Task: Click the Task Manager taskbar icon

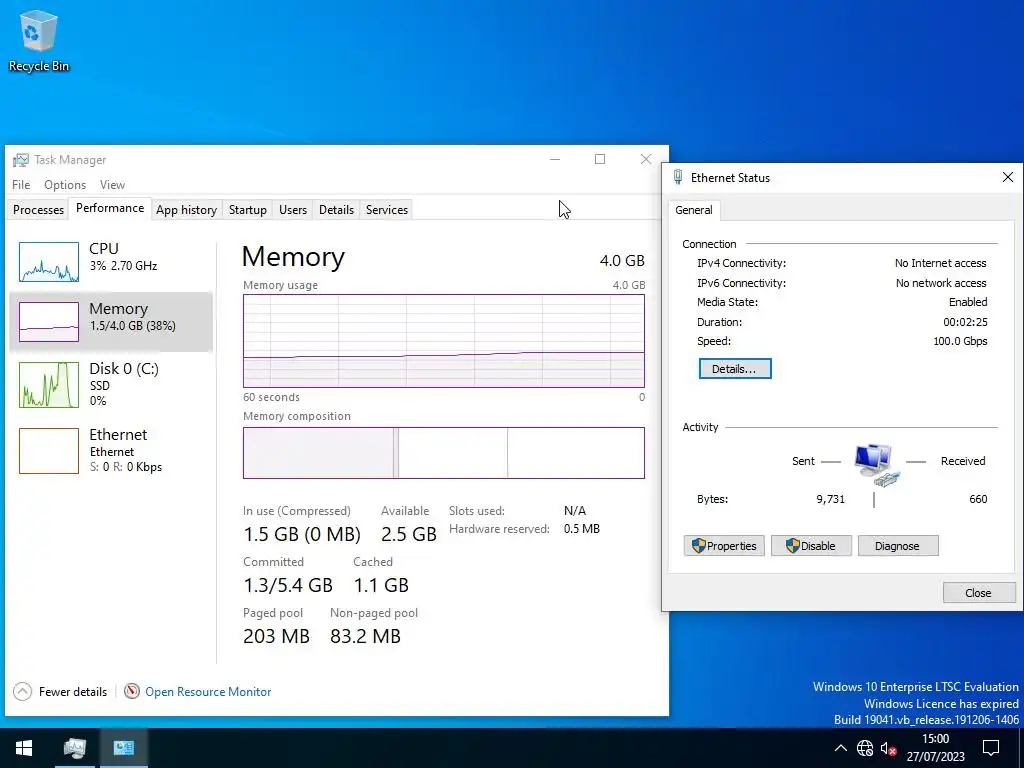Action: [x=75, y=748]
